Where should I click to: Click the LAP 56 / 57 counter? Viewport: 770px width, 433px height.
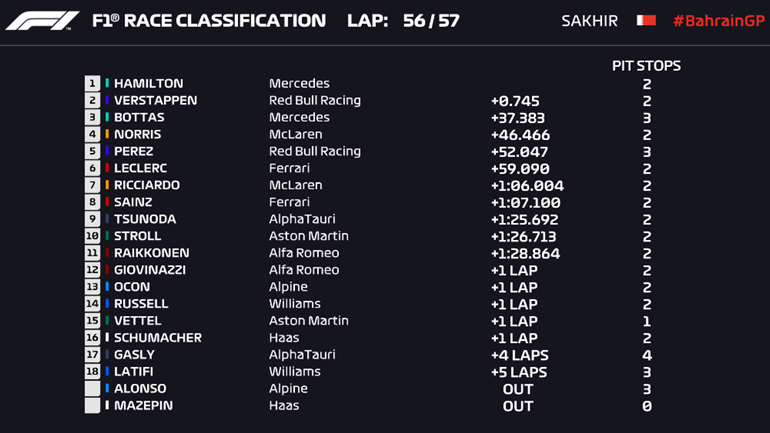[x=403, y=21]
